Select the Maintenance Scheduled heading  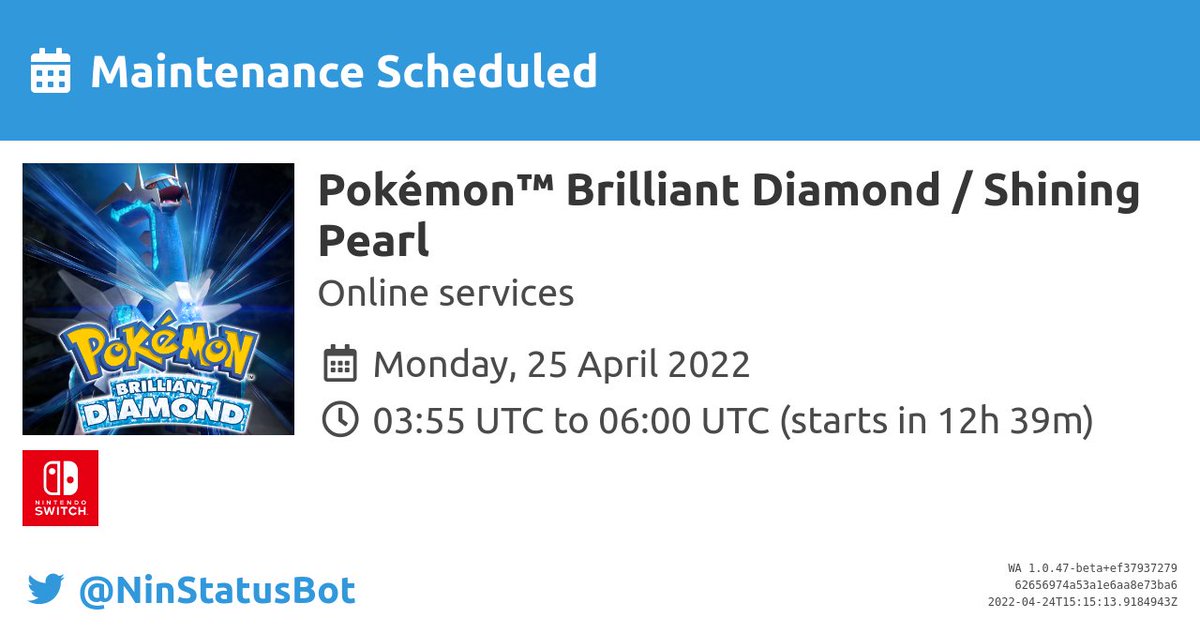(343, 71)
